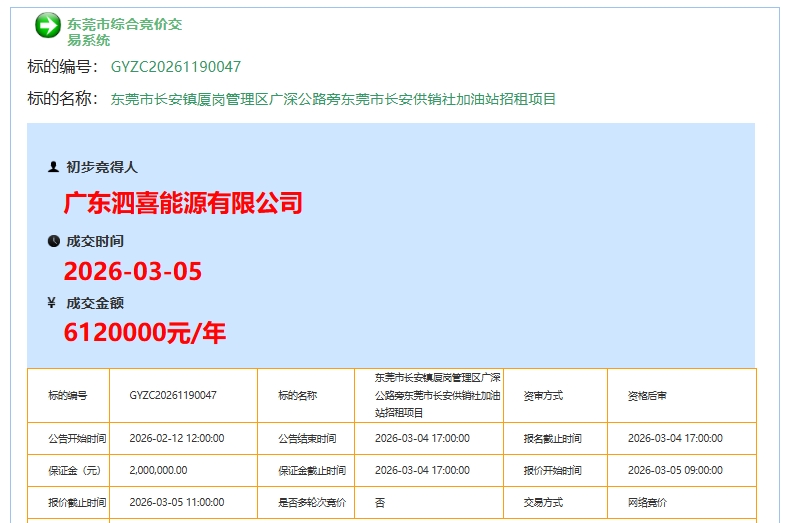Select the 2026-03-05 09:00:00 bidding start cell
Screen dimensions: 790x523
click(x=675, y=470)
